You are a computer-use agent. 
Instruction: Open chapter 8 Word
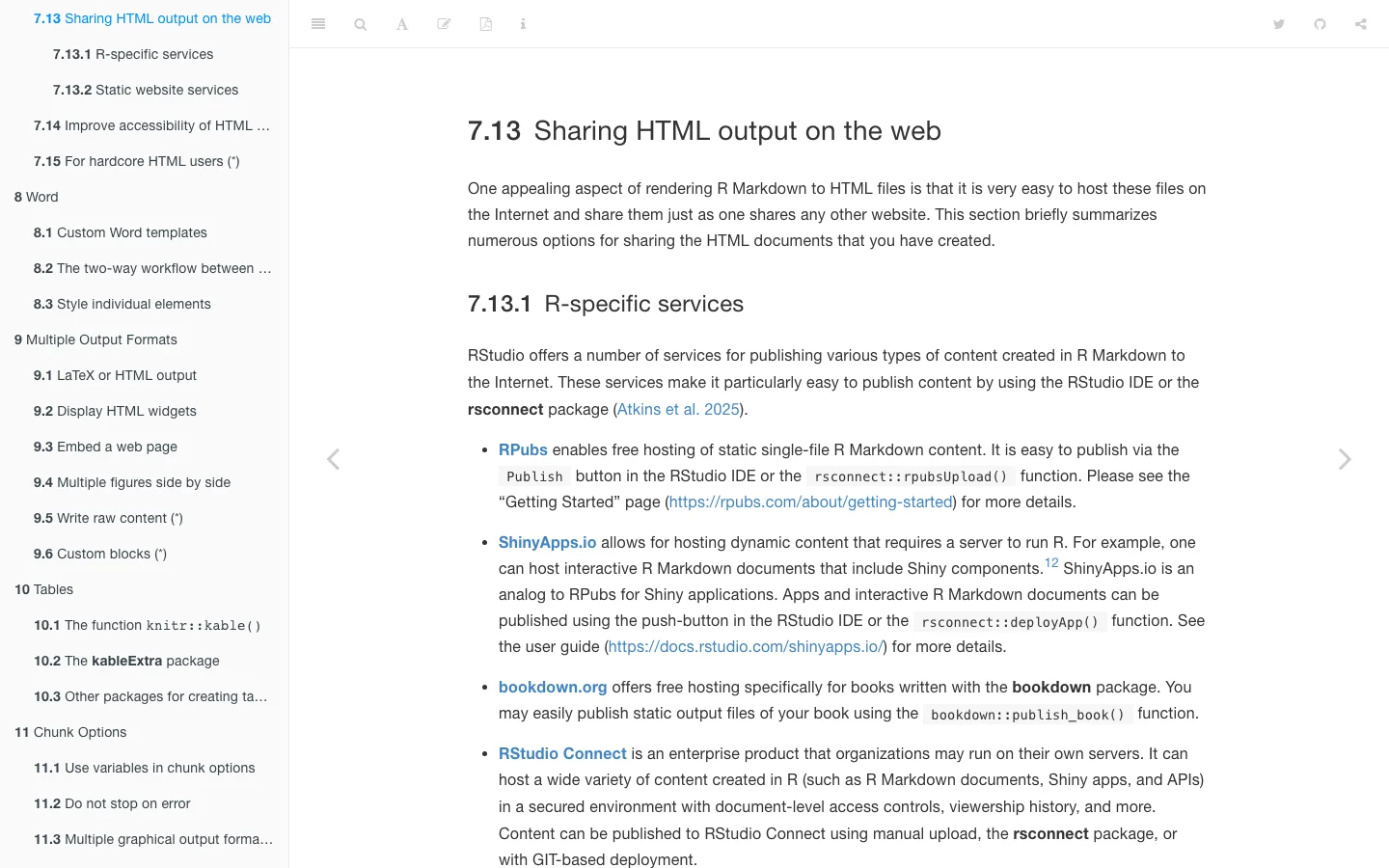37,197
